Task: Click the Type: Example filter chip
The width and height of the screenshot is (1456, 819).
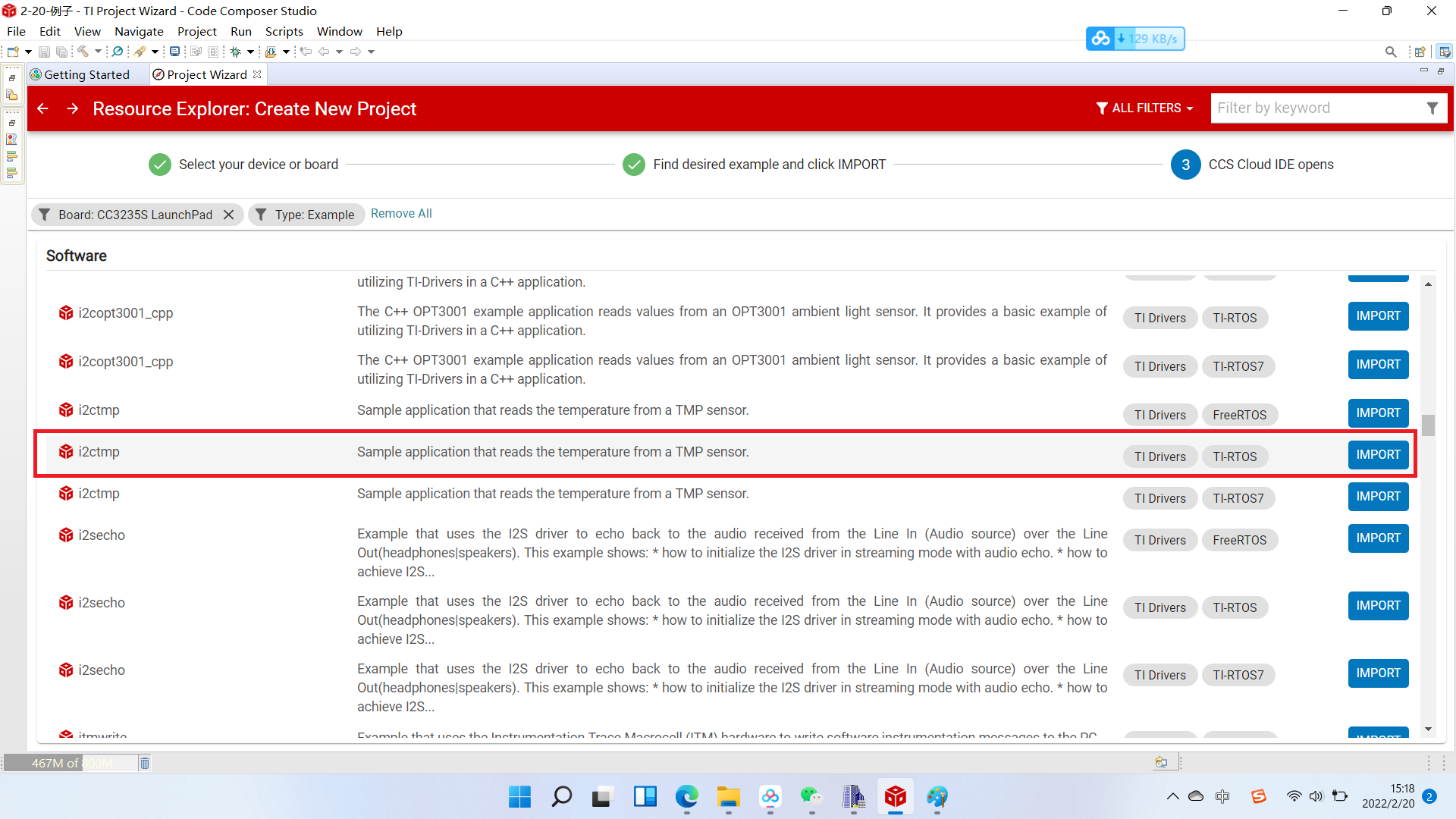Action: tap(306, 215)
